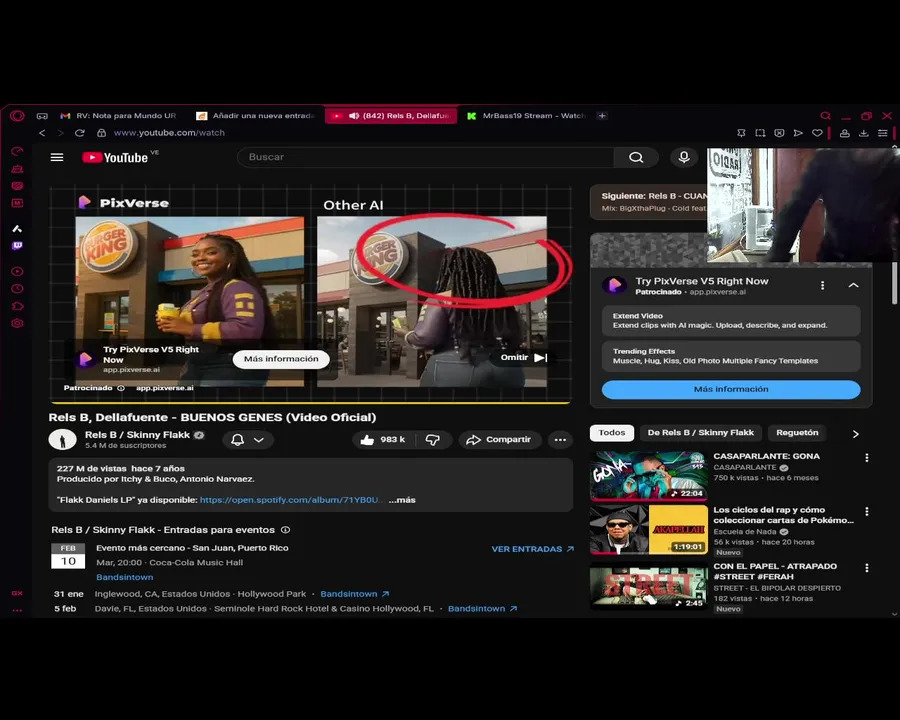Open Bandsintown link for Inglewood event
This screenshot has height=720, width=900.
point(354,594)
